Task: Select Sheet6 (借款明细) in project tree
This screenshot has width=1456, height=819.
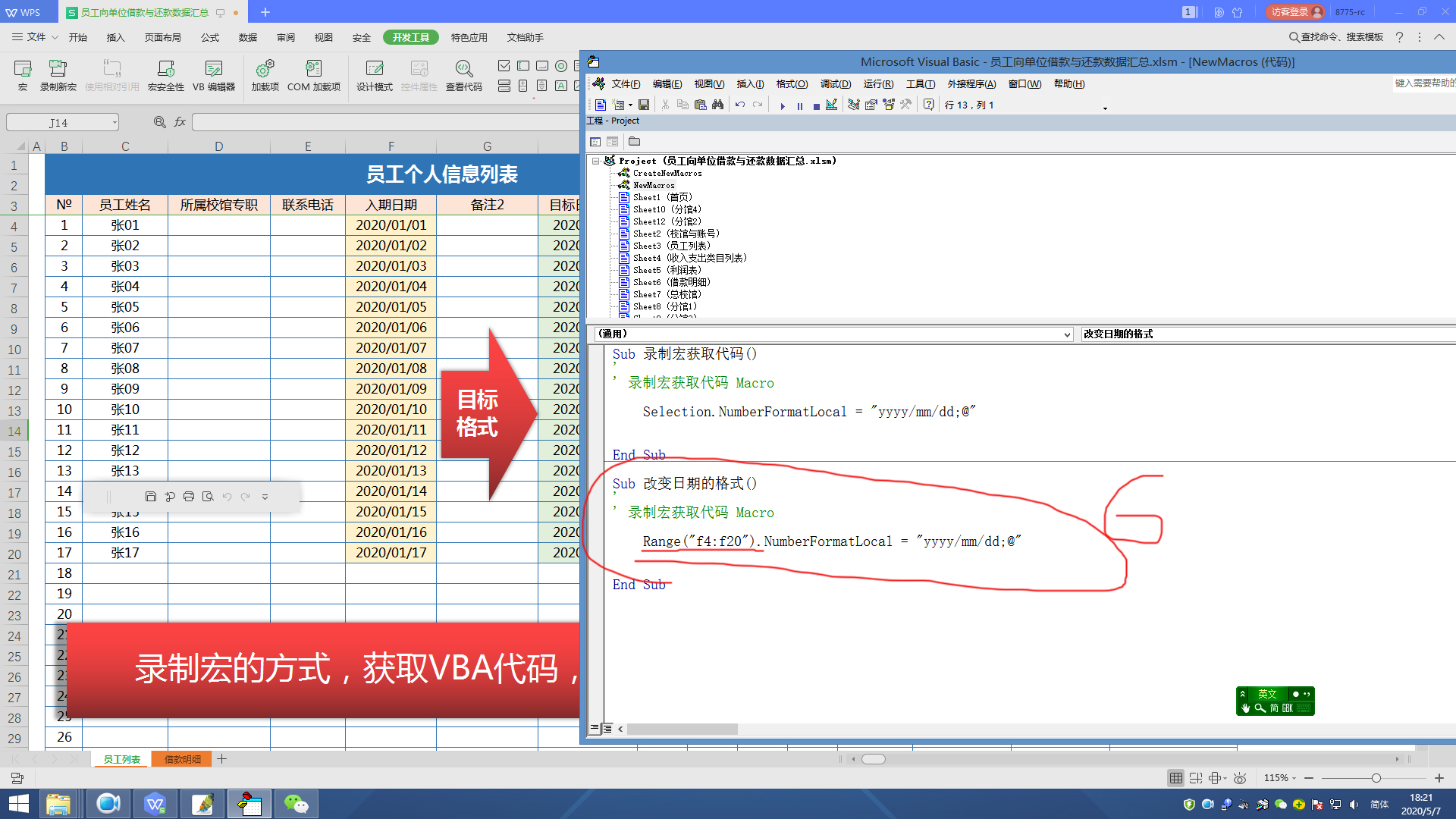Action: click(671, 282)
